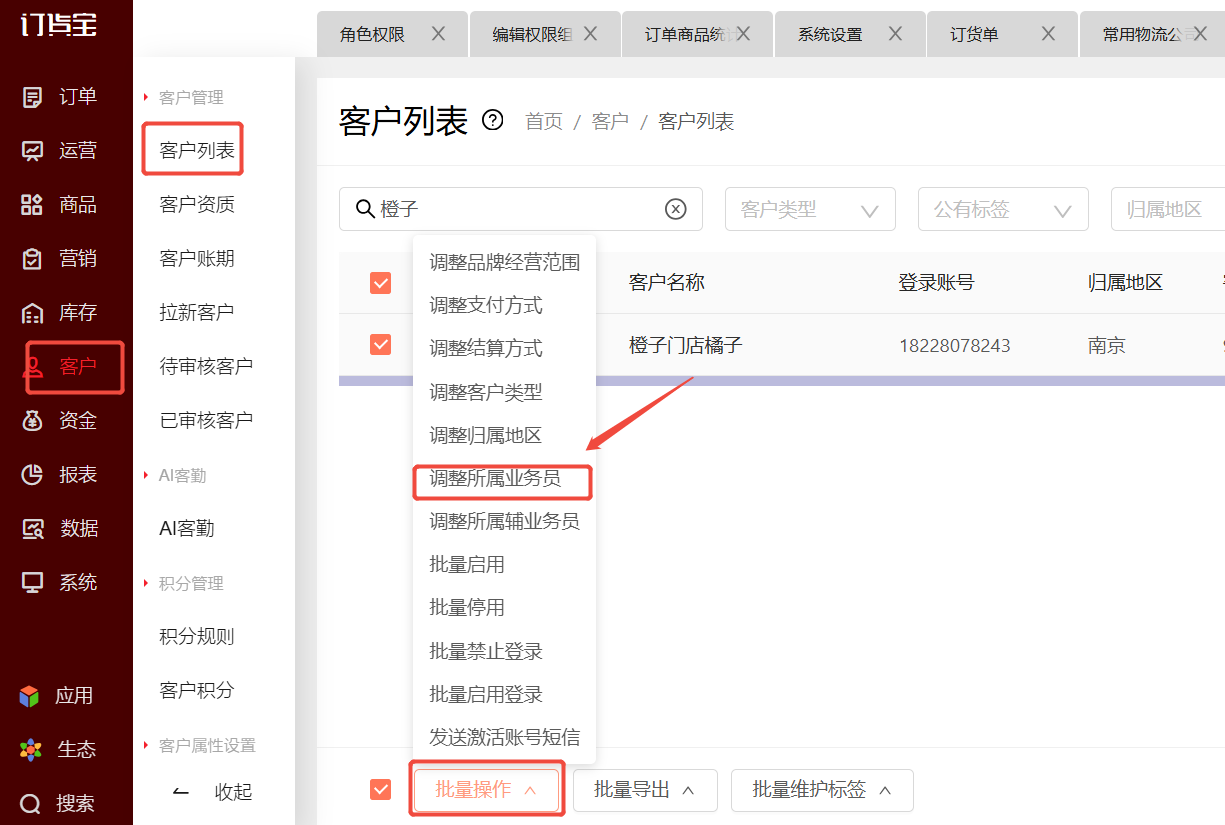The width and height of the screenshot is (1225, 825).
Task: Toggle the bottom bar select-all checkbox
Action: (x=380, y=790)
